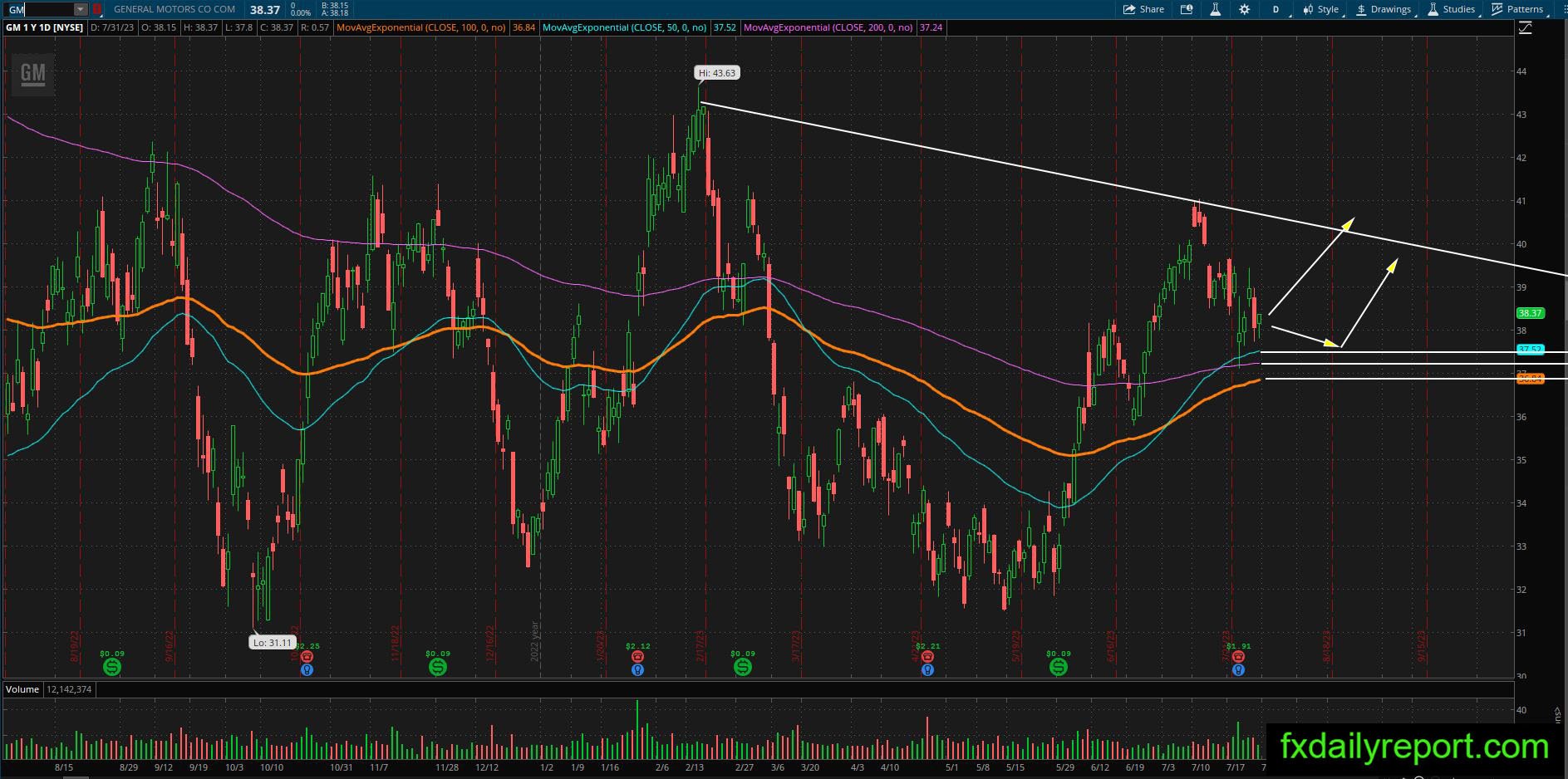The width and height of the screenshot is (1568, 779).
Task: Open the Style menu
Action: coord(1320,9)
